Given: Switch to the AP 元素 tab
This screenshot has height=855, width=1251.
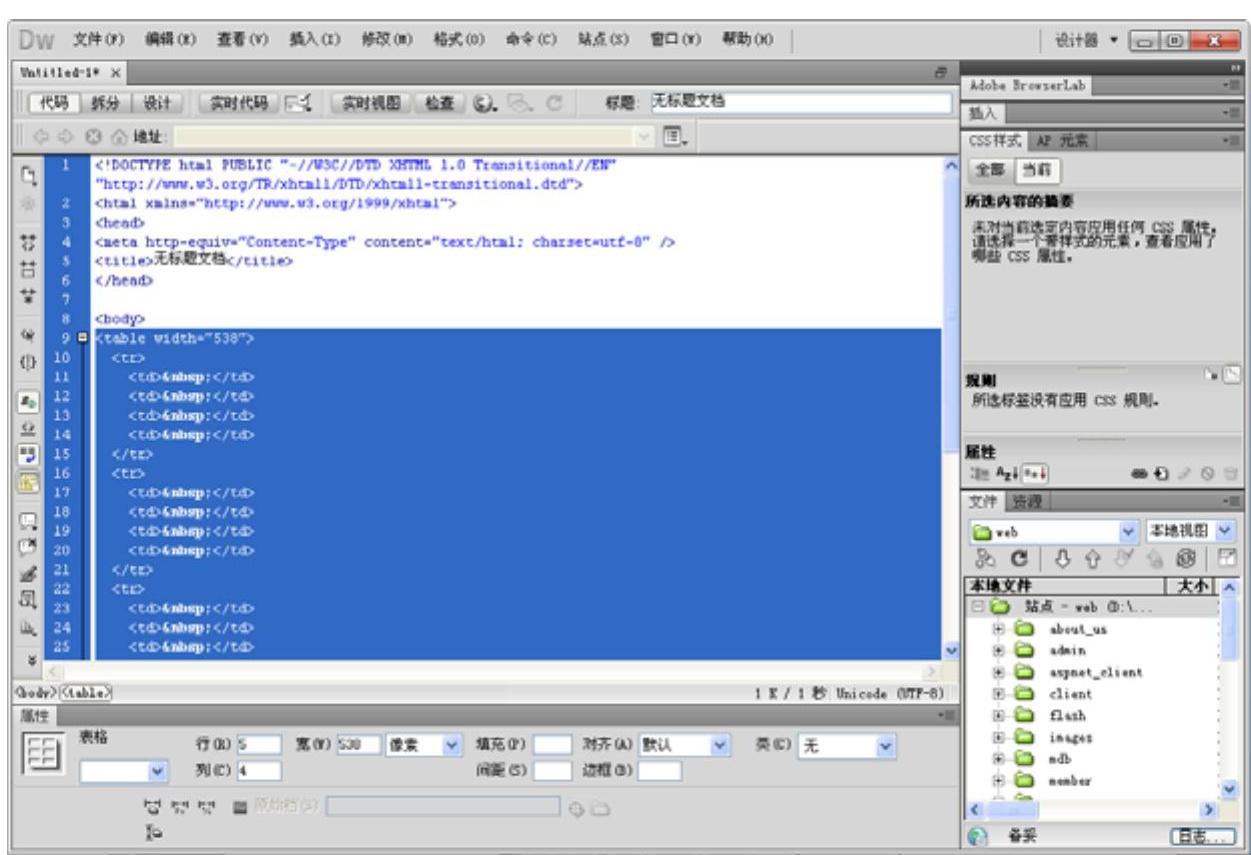Looking at the screenshot, I should [x=1061, y=140].
